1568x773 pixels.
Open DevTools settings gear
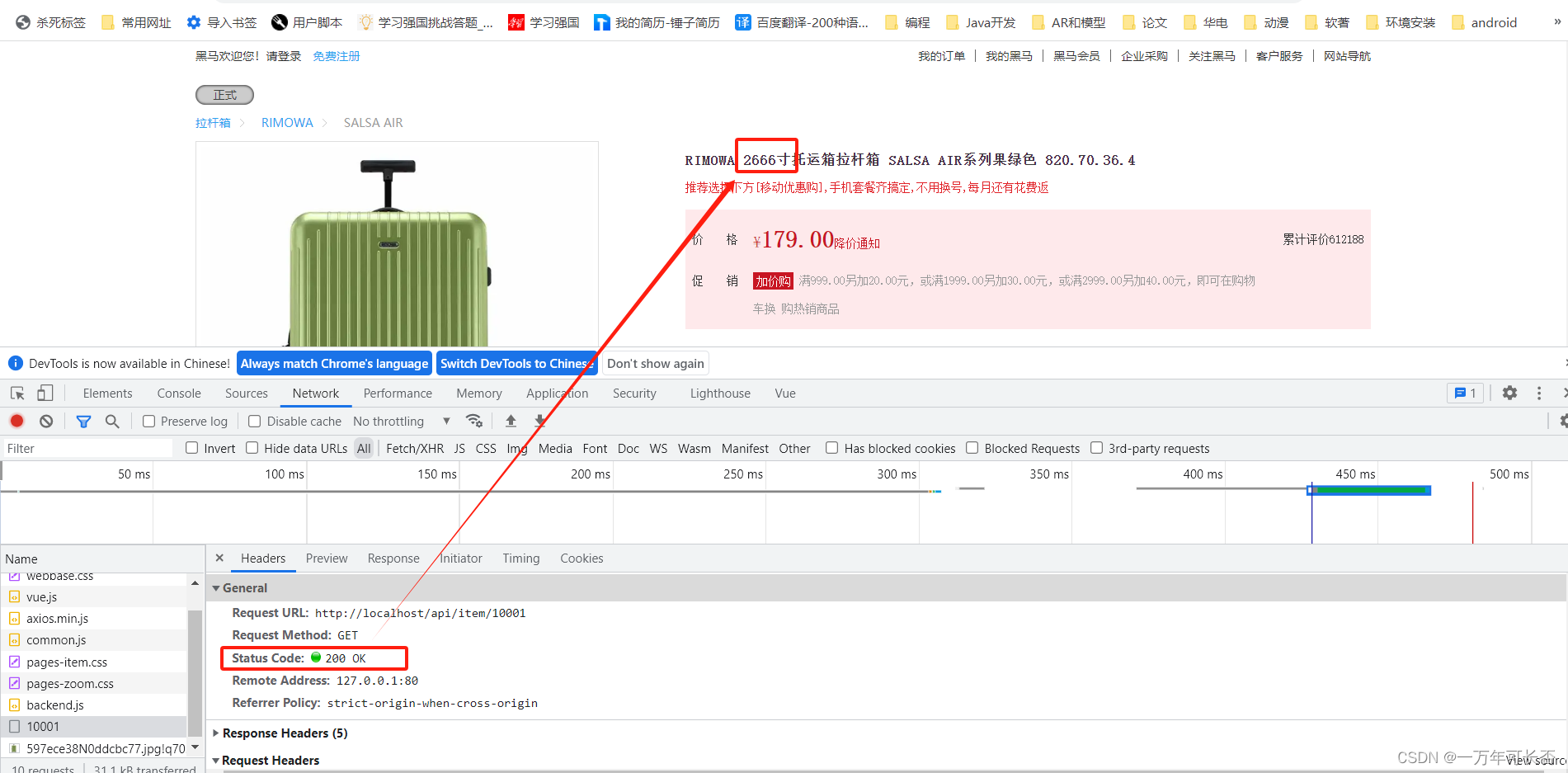(1509, 394)
